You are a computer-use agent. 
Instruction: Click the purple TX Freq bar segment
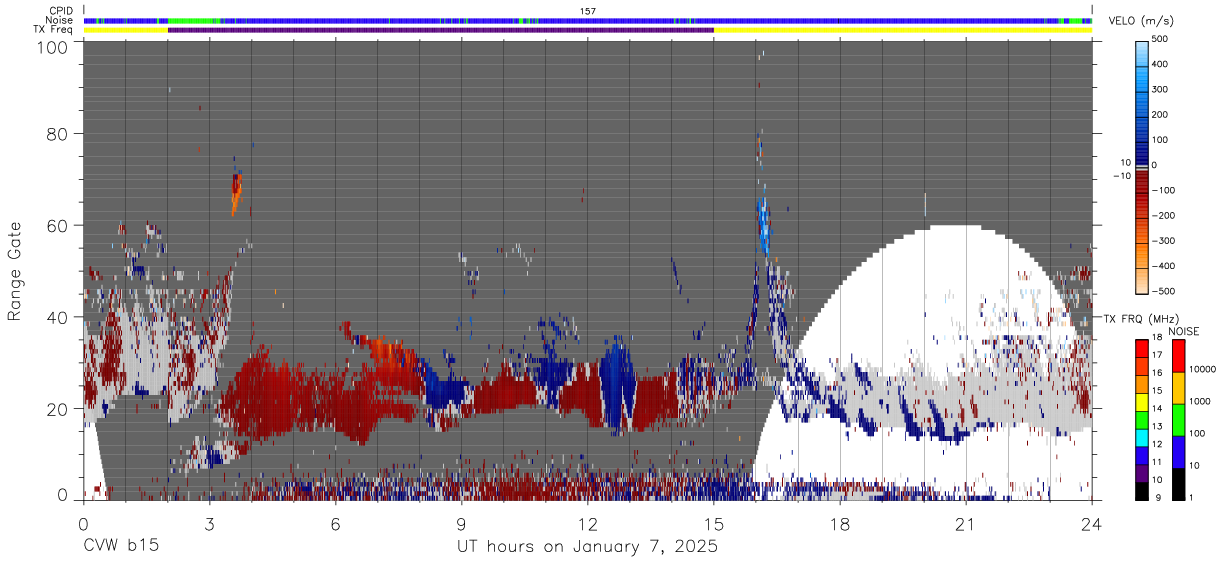tap(441, 30)
